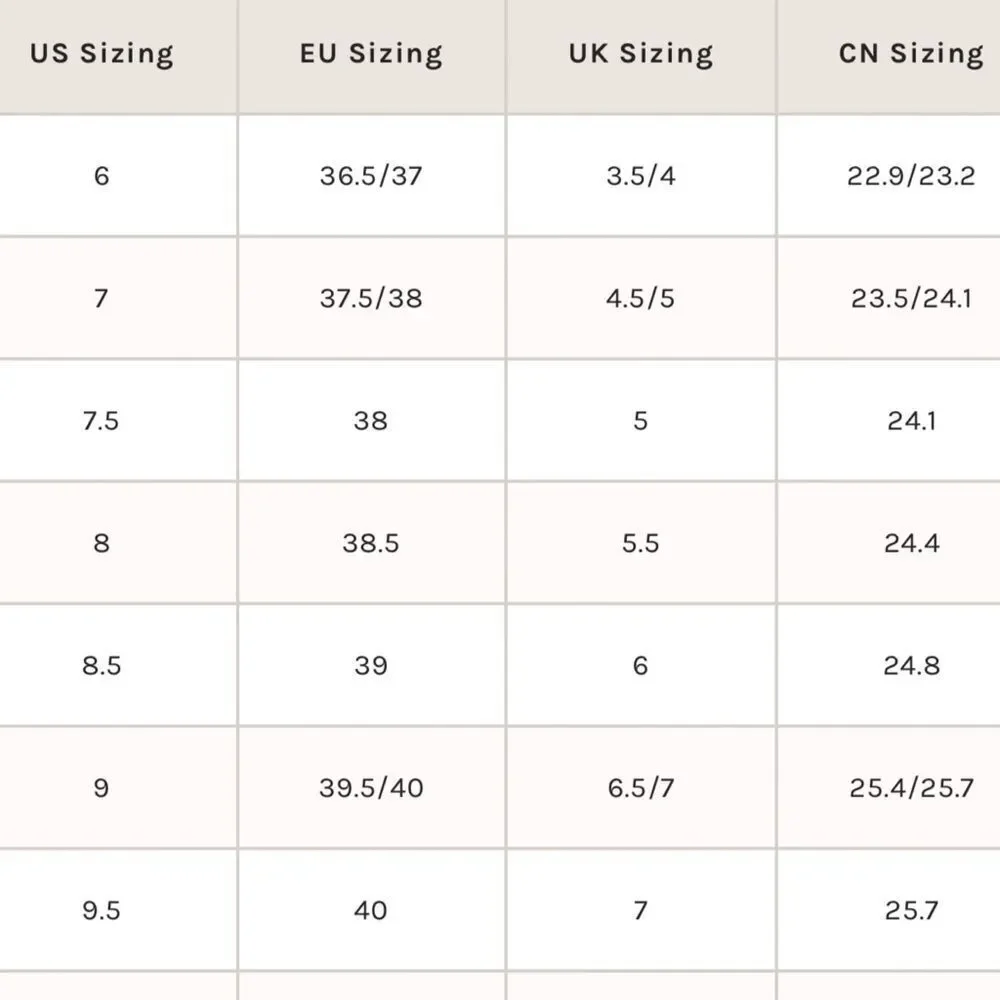The width and height of the screenshot is (1000, 1000).
Task: Select US size 9.5 cell
Action: (101, 910)
